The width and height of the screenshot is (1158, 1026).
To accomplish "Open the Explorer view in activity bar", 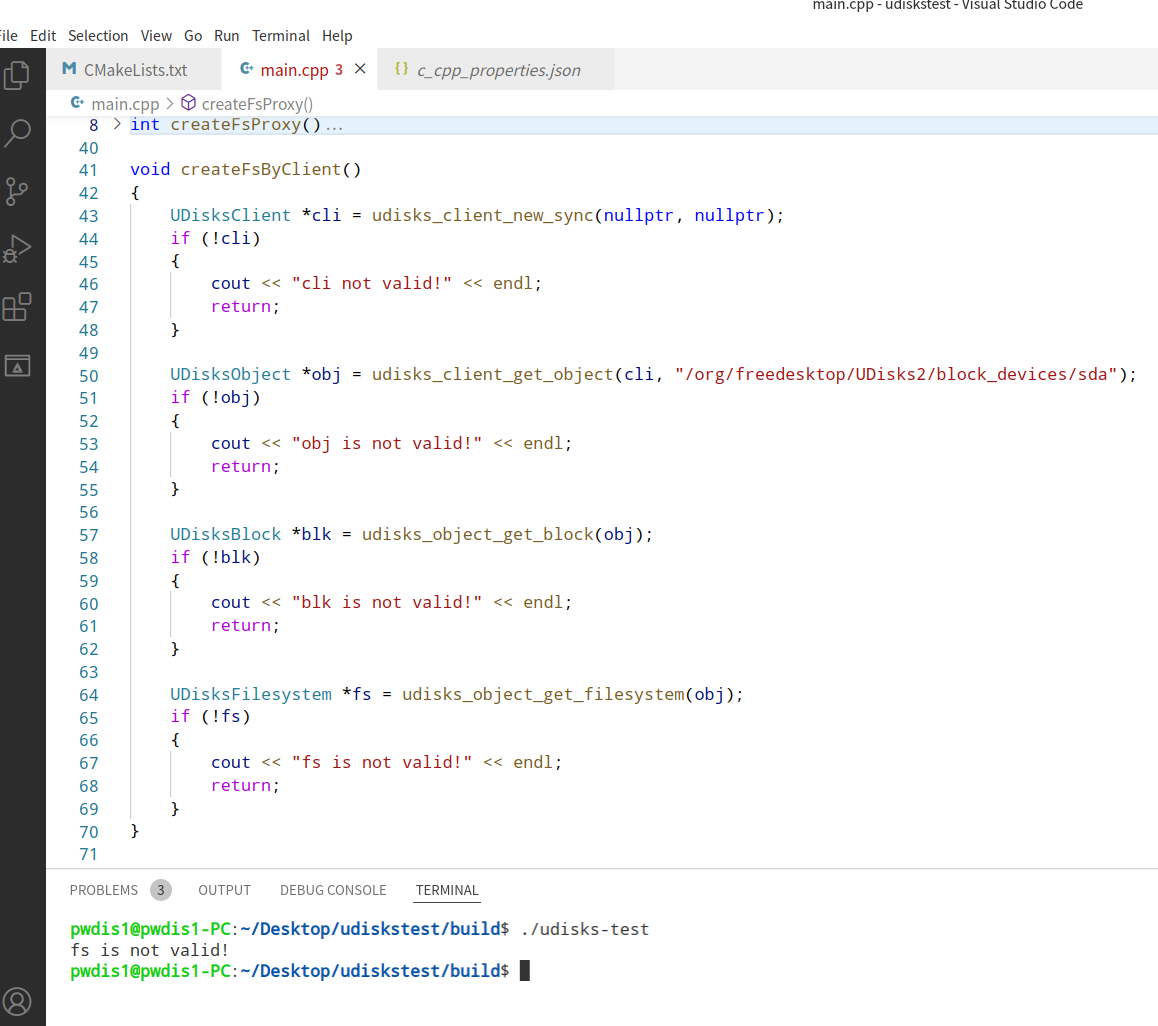I will click(17, 75).
